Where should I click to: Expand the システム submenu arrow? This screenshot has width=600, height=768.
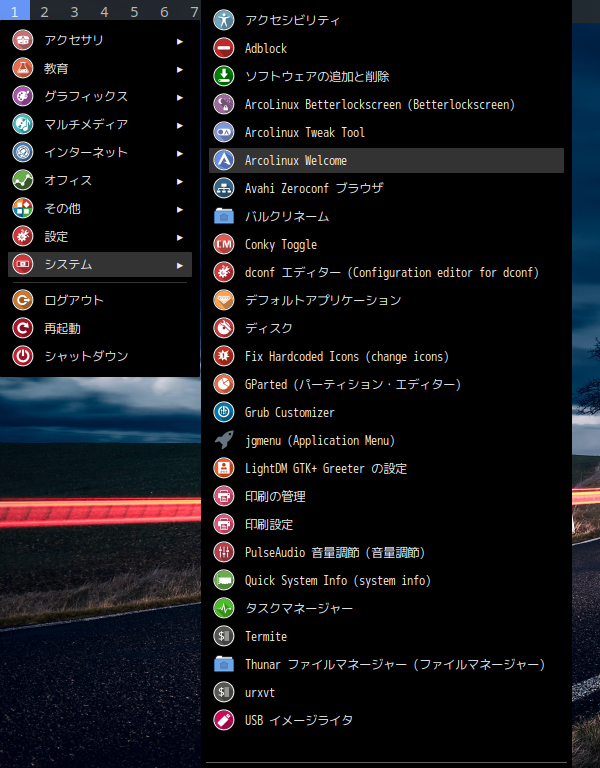[x=180, y=265]
